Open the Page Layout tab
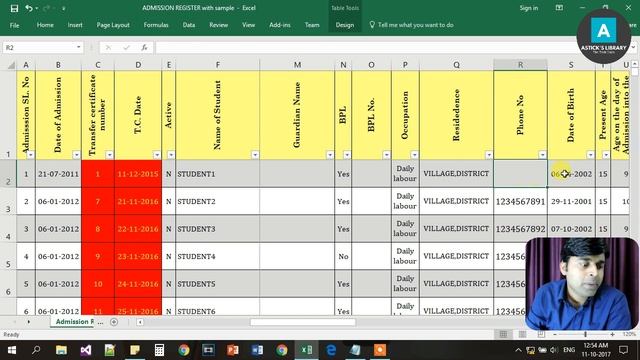This screenshot has width=640, height=360. (113, 25)
